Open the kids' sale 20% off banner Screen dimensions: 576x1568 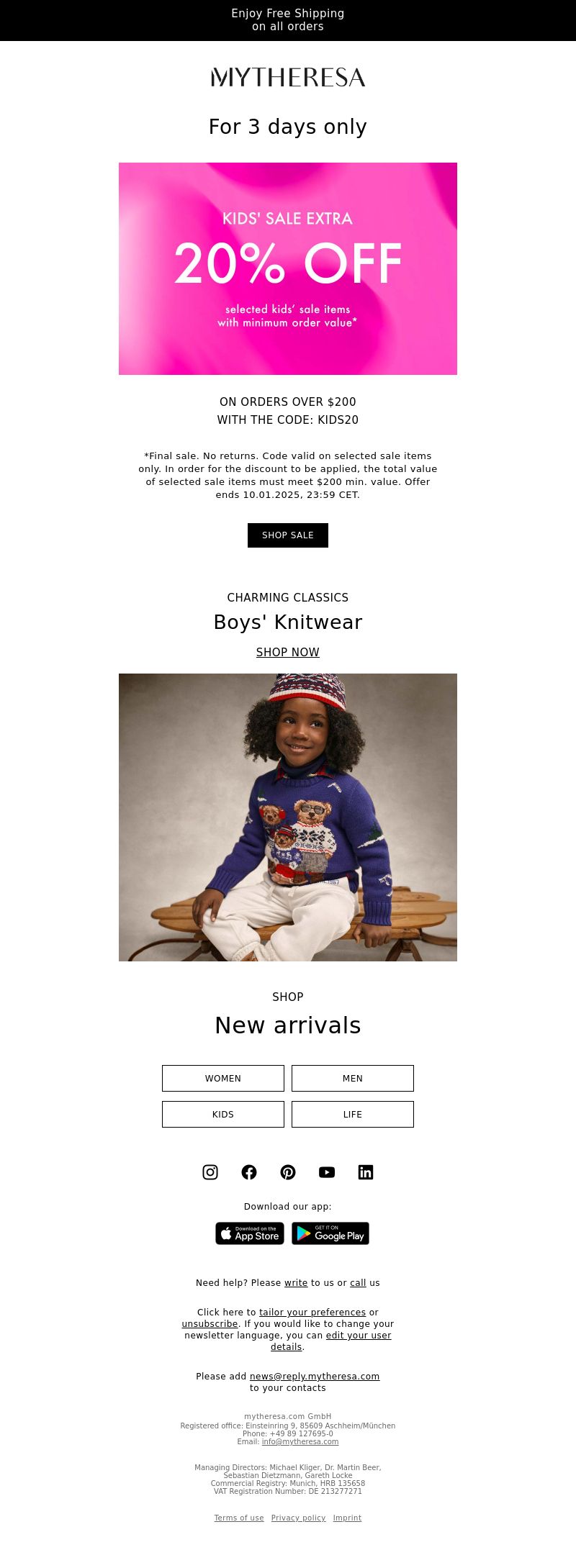point(288,268)
